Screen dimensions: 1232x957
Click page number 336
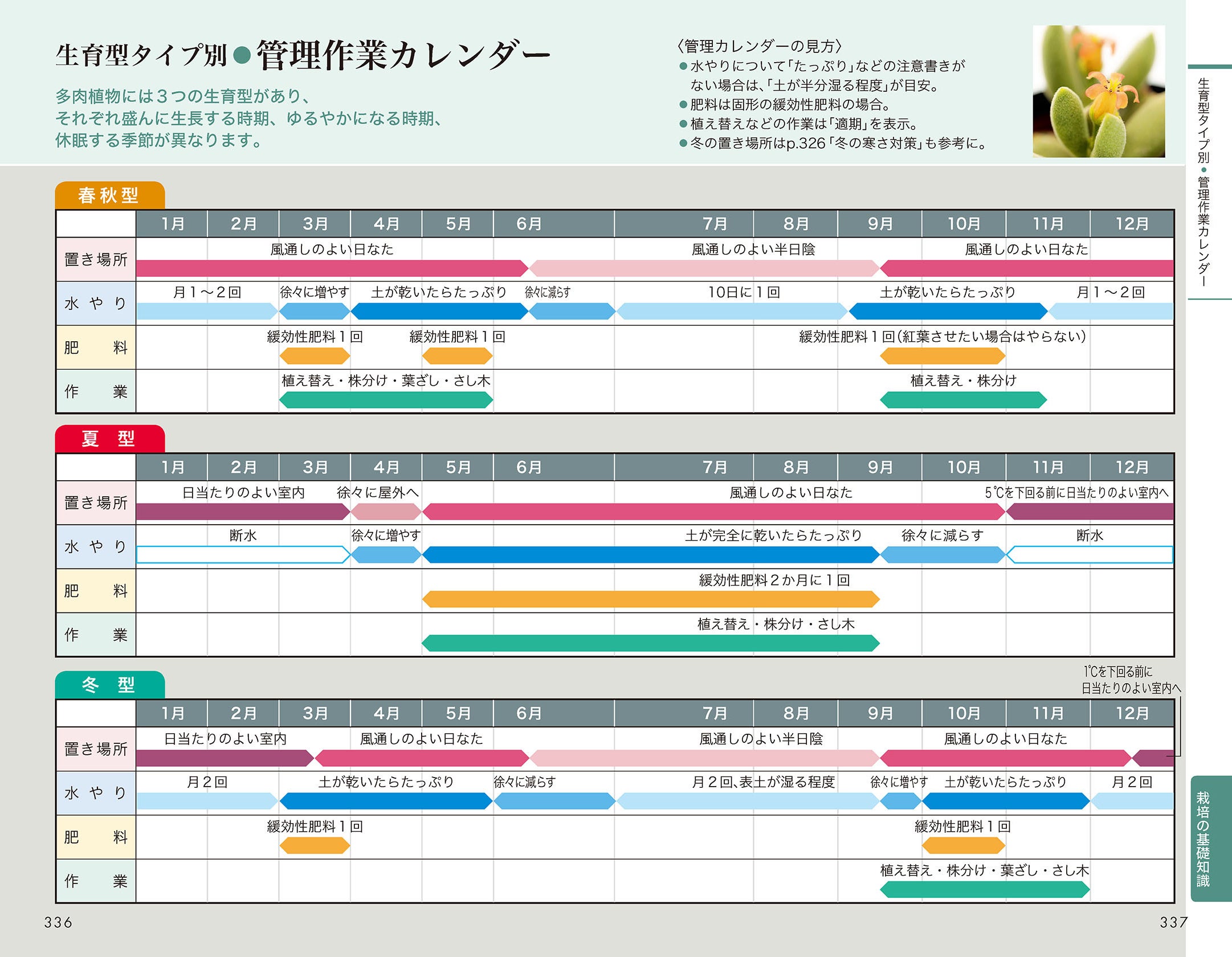58,922
